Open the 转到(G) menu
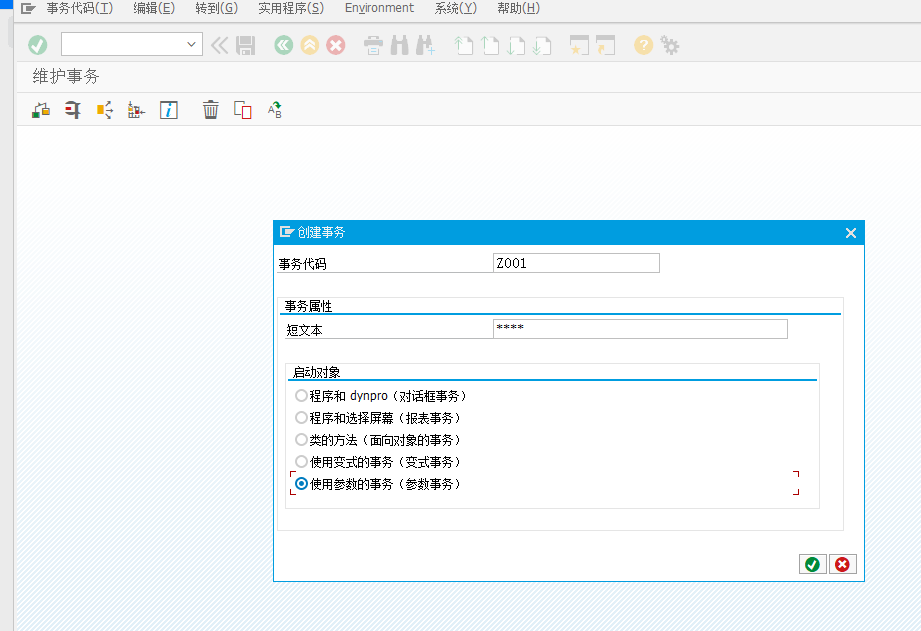Viewport: 921px width, 631px height. coord(216,8)
